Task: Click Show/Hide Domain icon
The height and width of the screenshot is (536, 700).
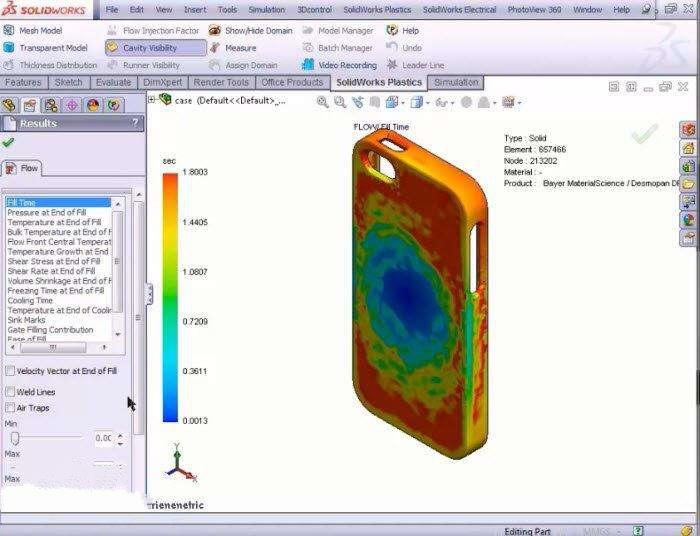Action: pyautogui.click(x=215, y=30)
